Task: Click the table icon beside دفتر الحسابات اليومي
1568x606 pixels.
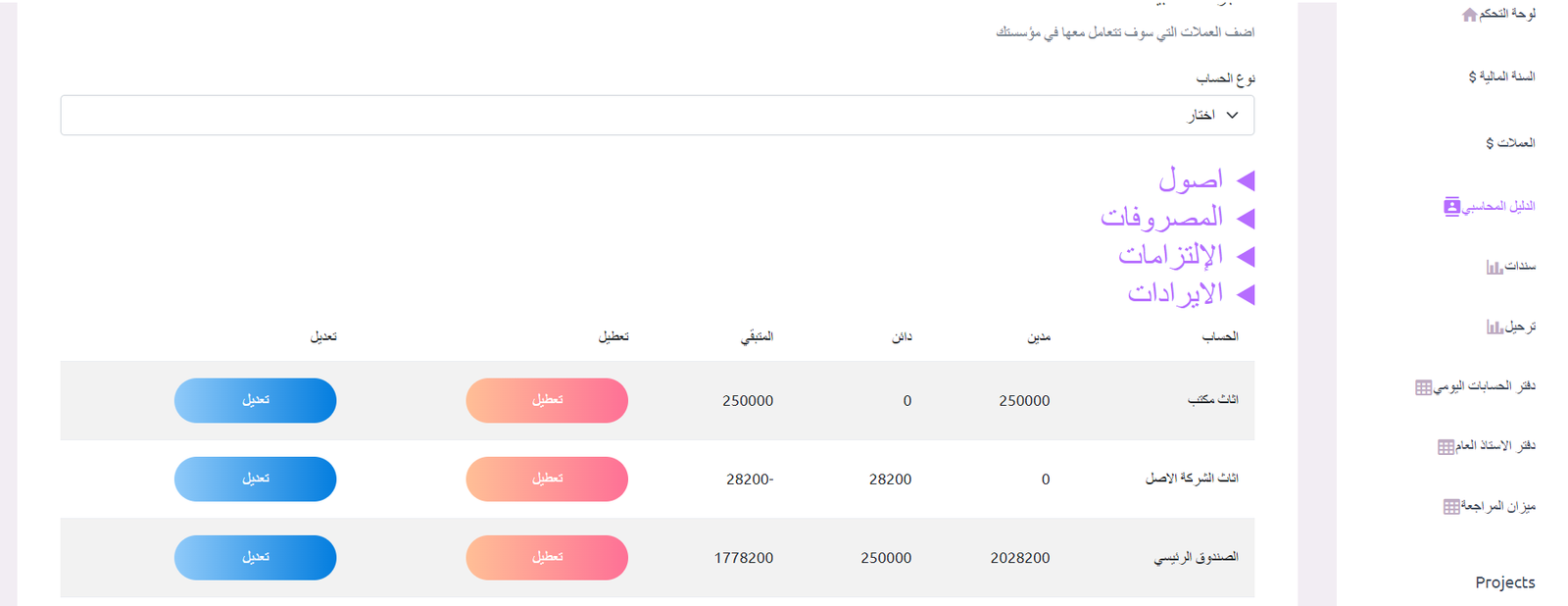Action: [1423, 387]
